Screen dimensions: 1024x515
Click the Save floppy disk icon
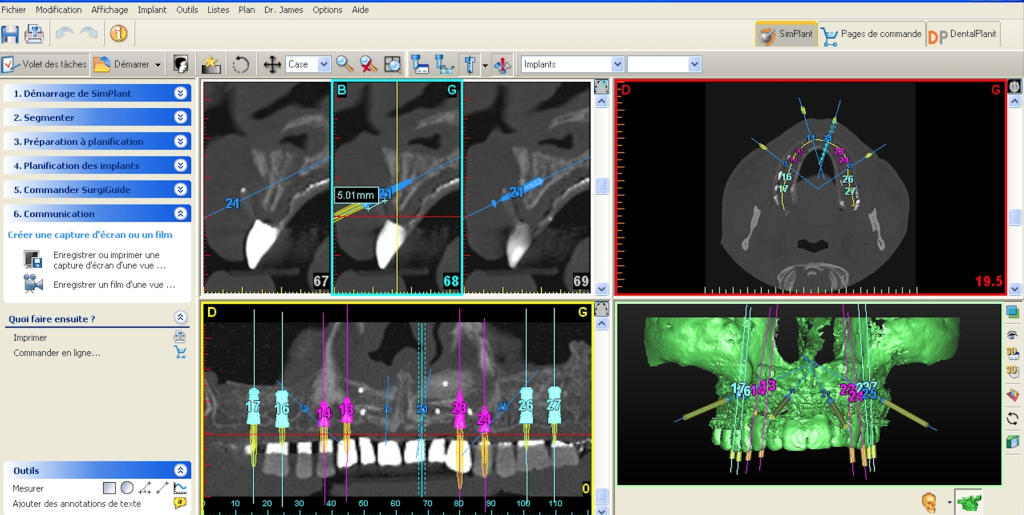[x=11, y=34]
